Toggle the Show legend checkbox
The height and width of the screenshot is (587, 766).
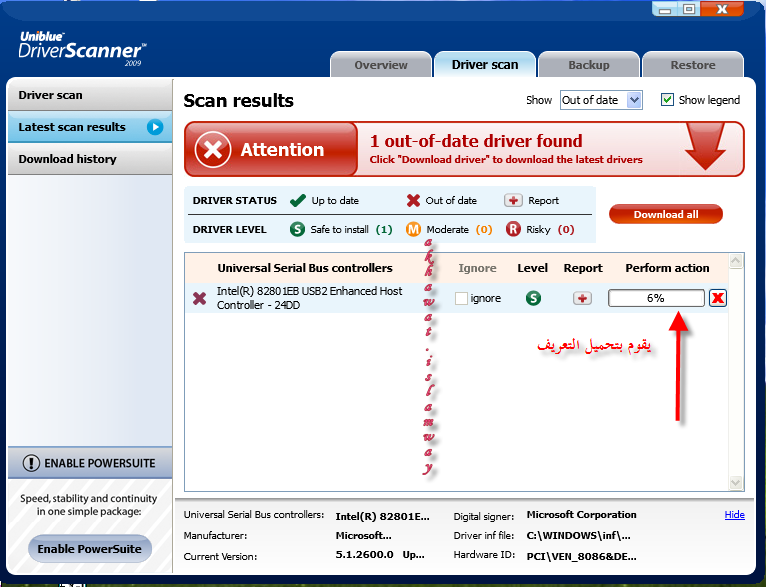click(x=667, y=100)
